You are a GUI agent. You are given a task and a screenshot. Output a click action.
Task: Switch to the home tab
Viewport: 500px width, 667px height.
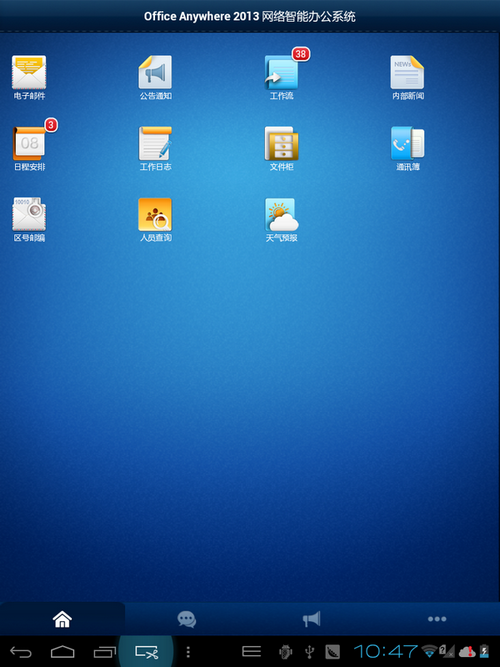click(x=63, y=619)
